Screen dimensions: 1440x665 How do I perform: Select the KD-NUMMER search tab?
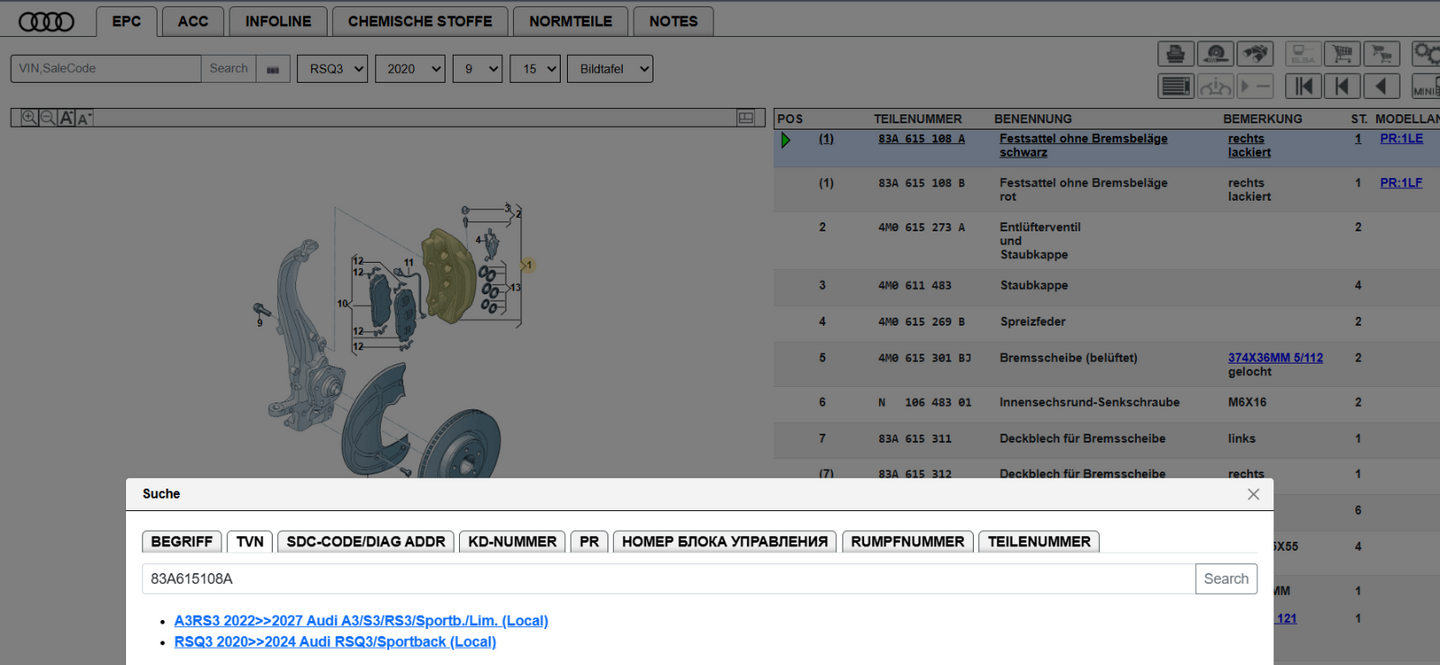pos(512,541)
